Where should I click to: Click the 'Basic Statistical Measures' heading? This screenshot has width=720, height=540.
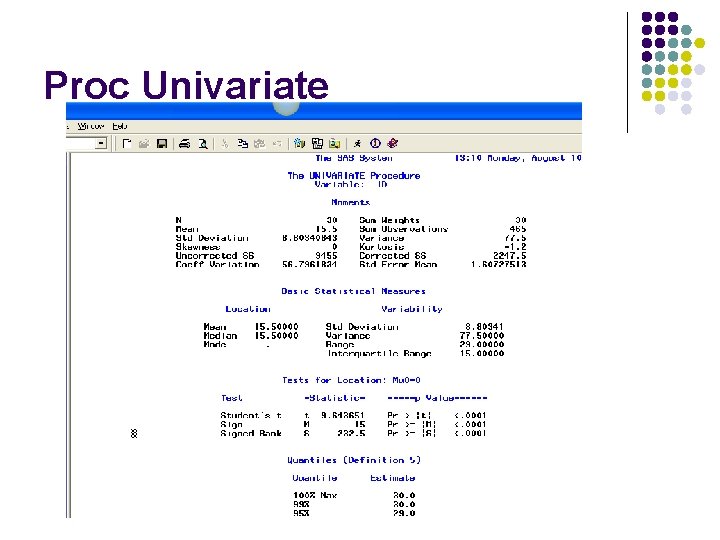(354, 291)
